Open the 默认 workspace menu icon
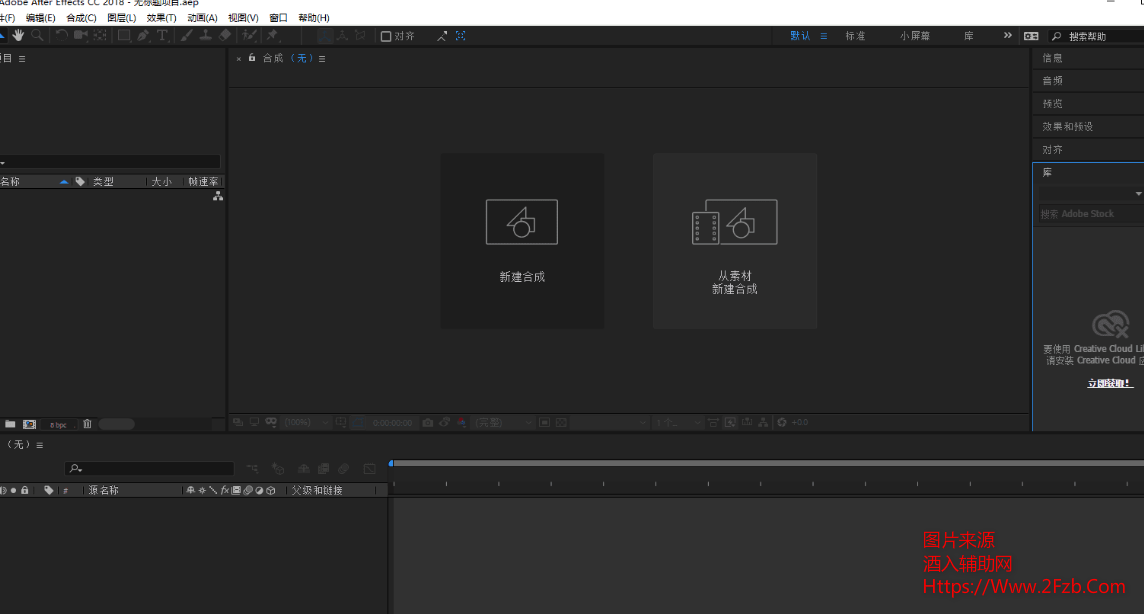Screen dimensions: 1144x614 click(824, 36)
